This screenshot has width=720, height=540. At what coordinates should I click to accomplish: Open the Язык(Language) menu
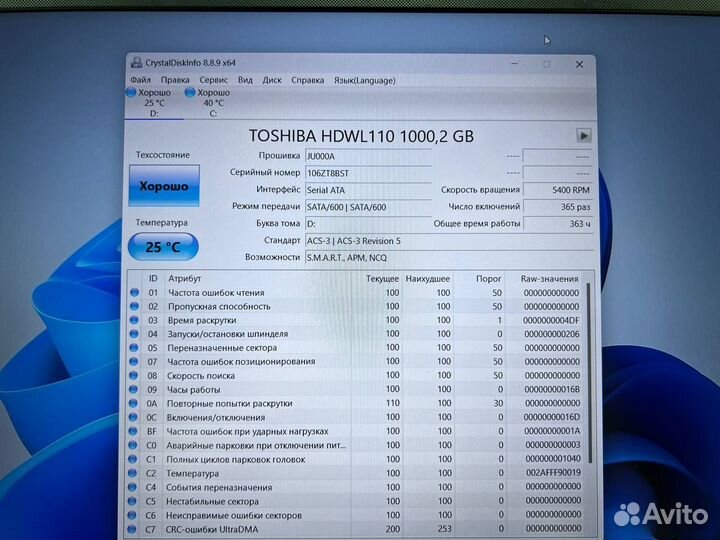click(365, 80)
